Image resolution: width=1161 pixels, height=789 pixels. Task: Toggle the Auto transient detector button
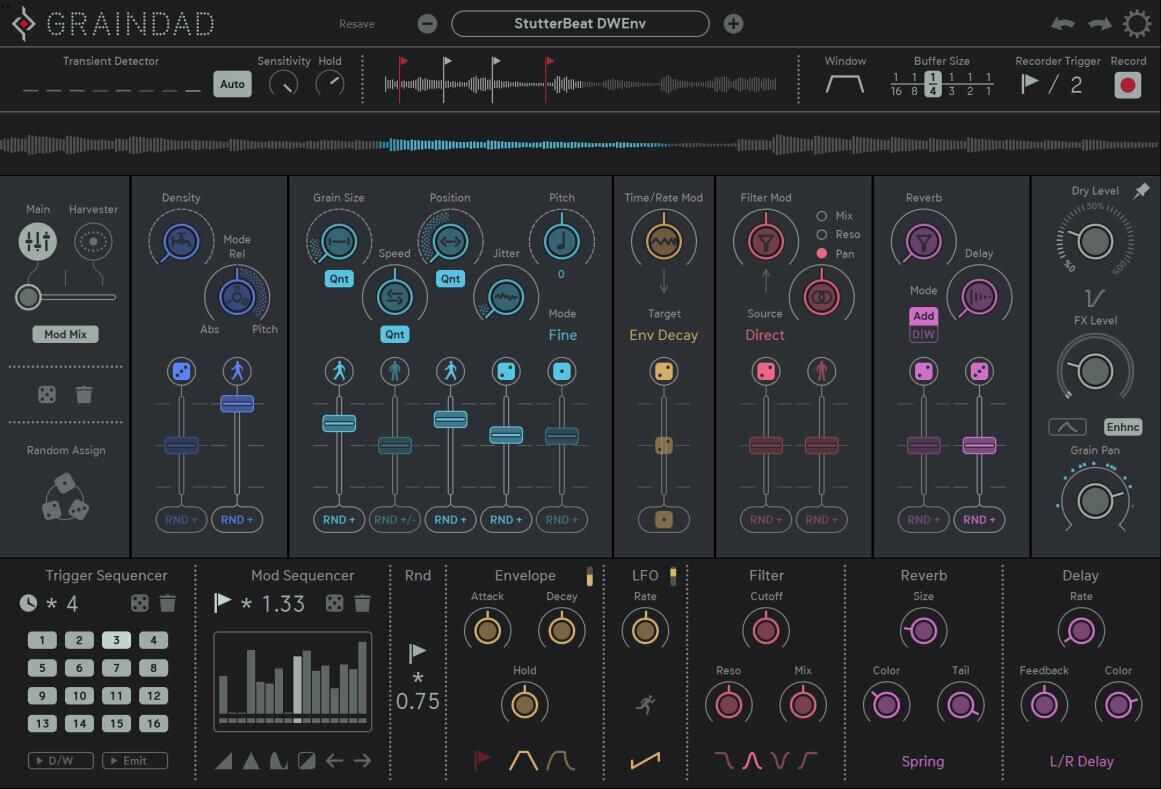[x=232, y=85]
